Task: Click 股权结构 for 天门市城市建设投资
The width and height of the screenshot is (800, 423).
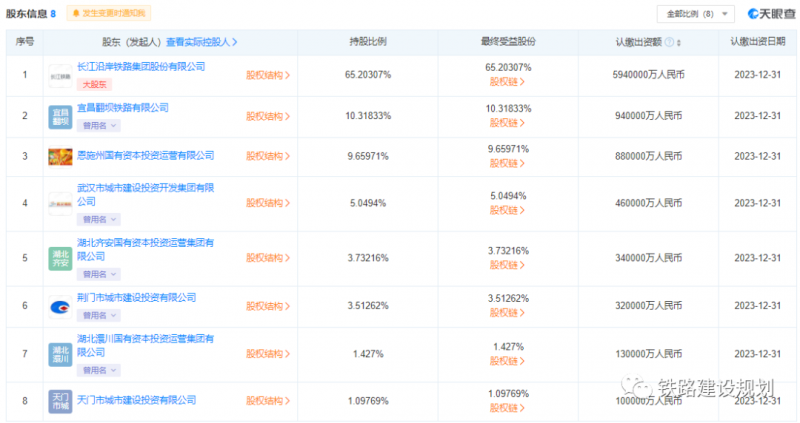Action: 268,401
